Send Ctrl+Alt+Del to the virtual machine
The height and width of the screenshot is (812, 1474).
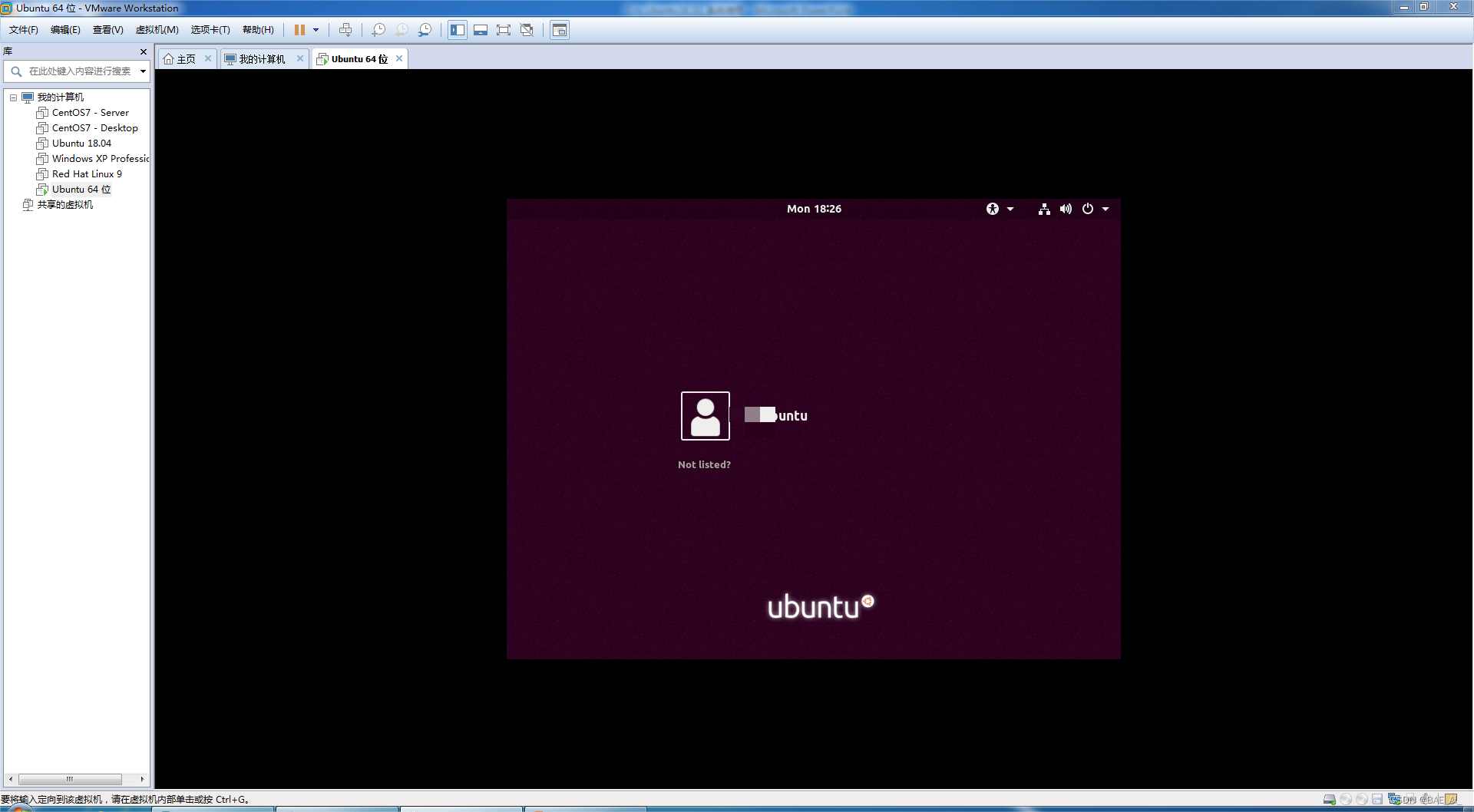tap(345, 30)
